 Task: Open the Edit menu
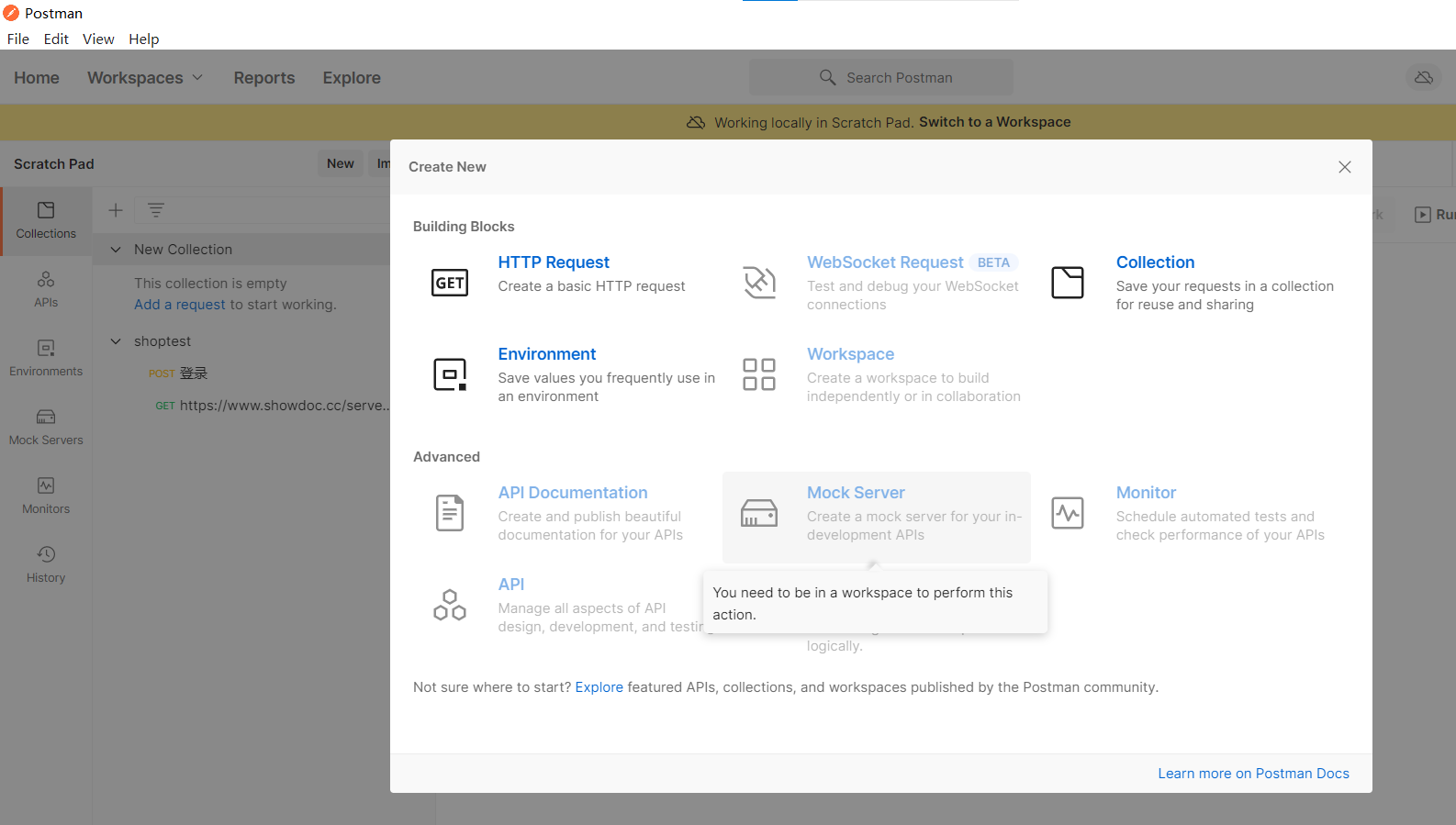tap(56, 39)
